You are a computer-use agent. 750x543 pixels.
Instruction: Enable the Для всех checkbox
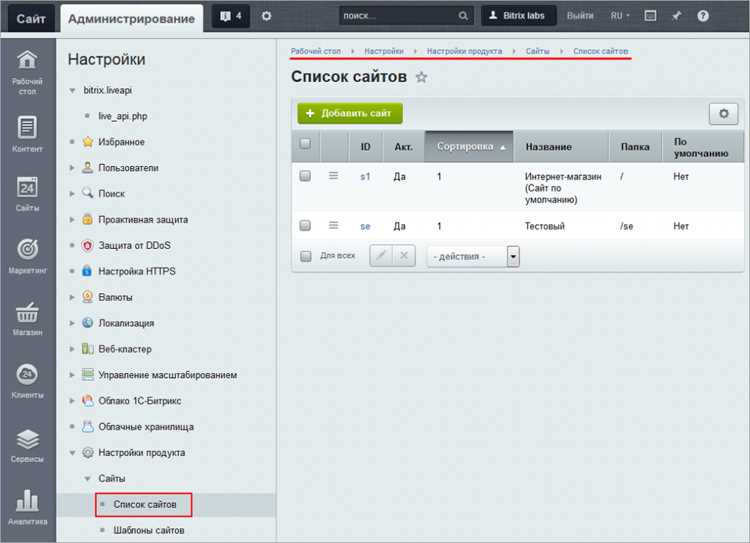(306, 256)
